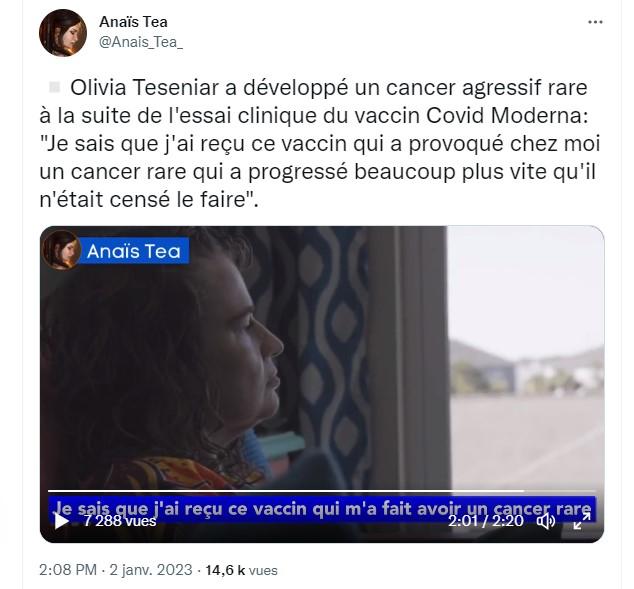Viewport: 634px width, 589px height.
Task: Click the Anaïs Tea profile avatar
Action: 63,33
